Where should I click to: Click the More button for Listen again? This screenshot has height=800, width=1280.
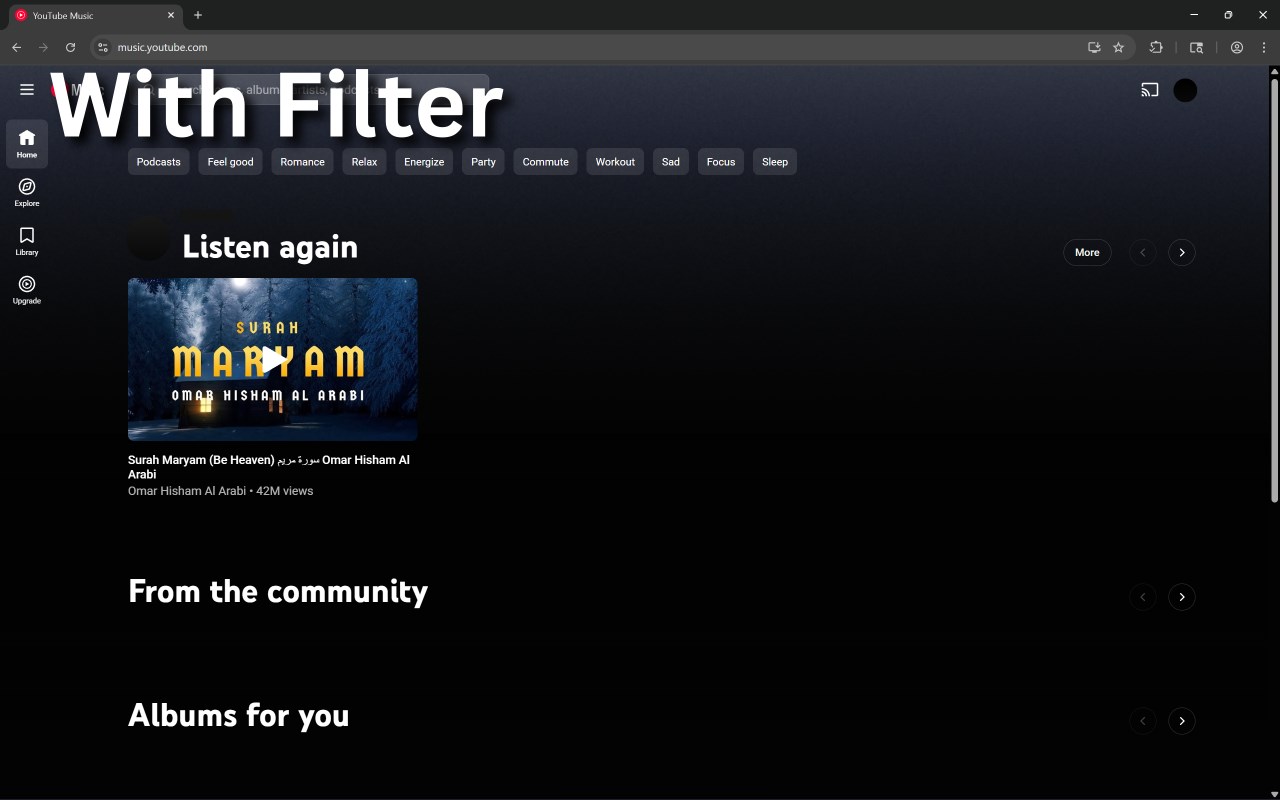[x=1087, y=252]
